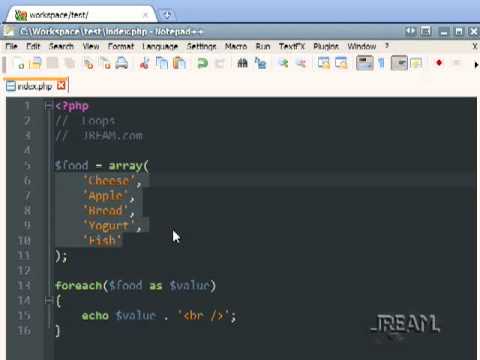Click the 'Bread' string on line 8
The width and height of the screenshot is (480, 360).
point(106,211)
